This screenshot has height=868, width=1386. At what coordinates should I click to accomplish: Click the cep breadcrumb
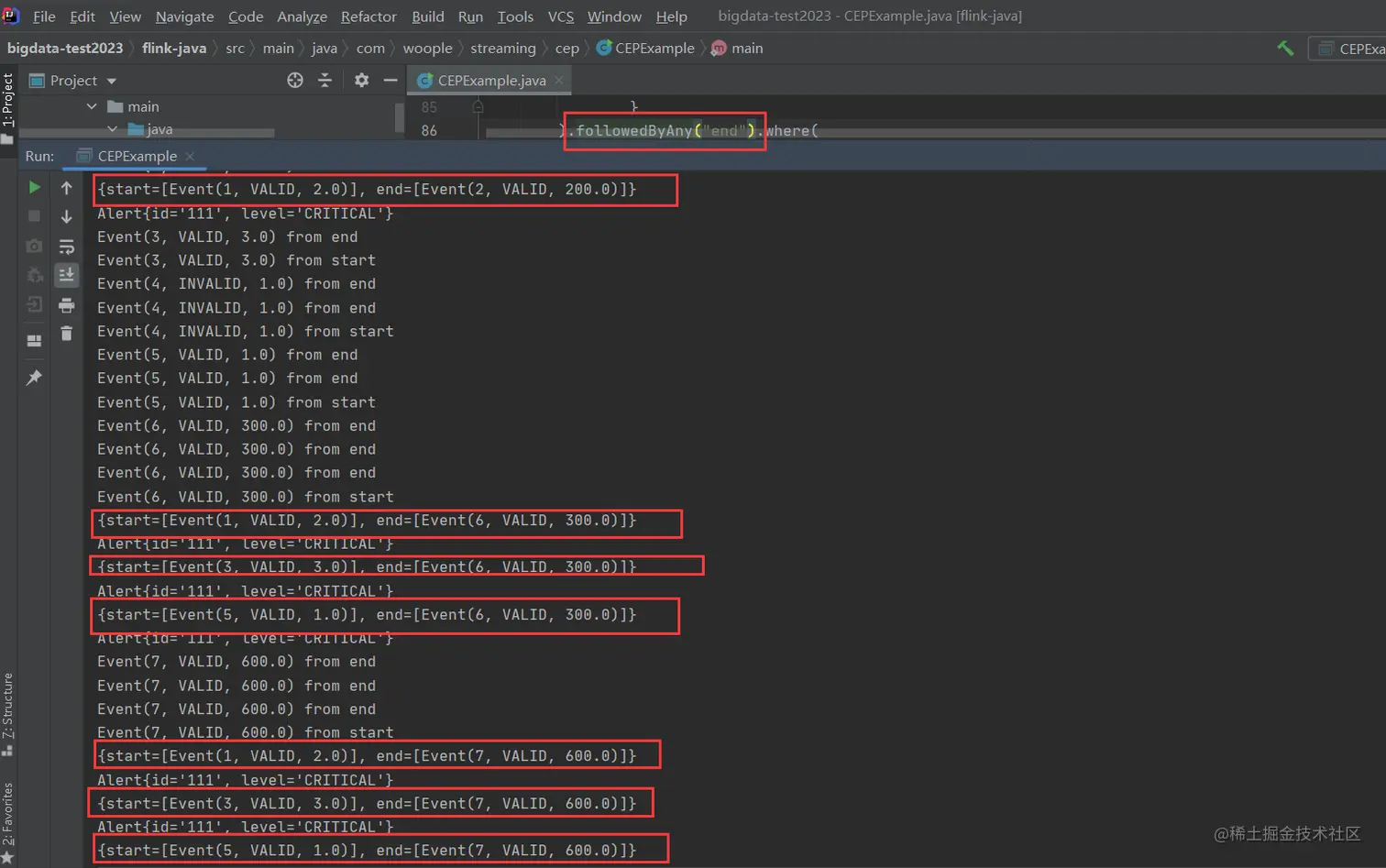[x=567, y=48]
